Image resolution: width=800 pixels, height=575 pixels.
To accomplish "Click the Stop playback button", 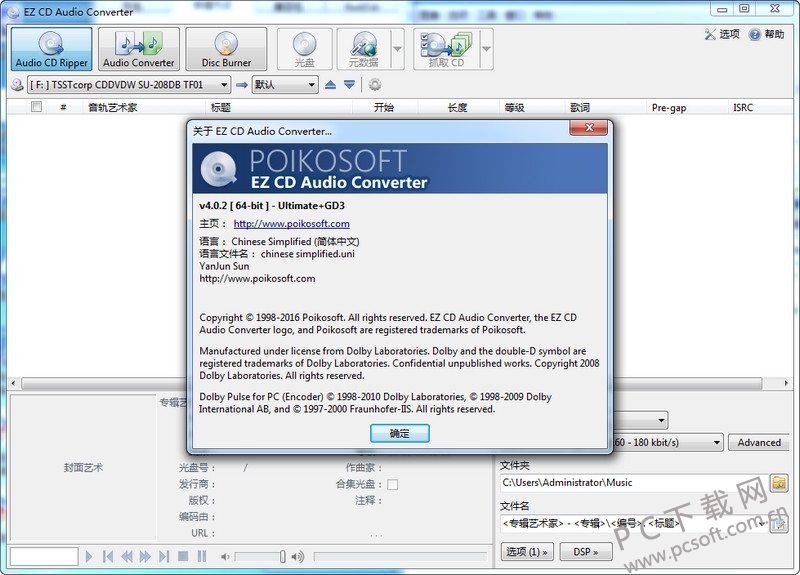I will [x=183, y=556].
